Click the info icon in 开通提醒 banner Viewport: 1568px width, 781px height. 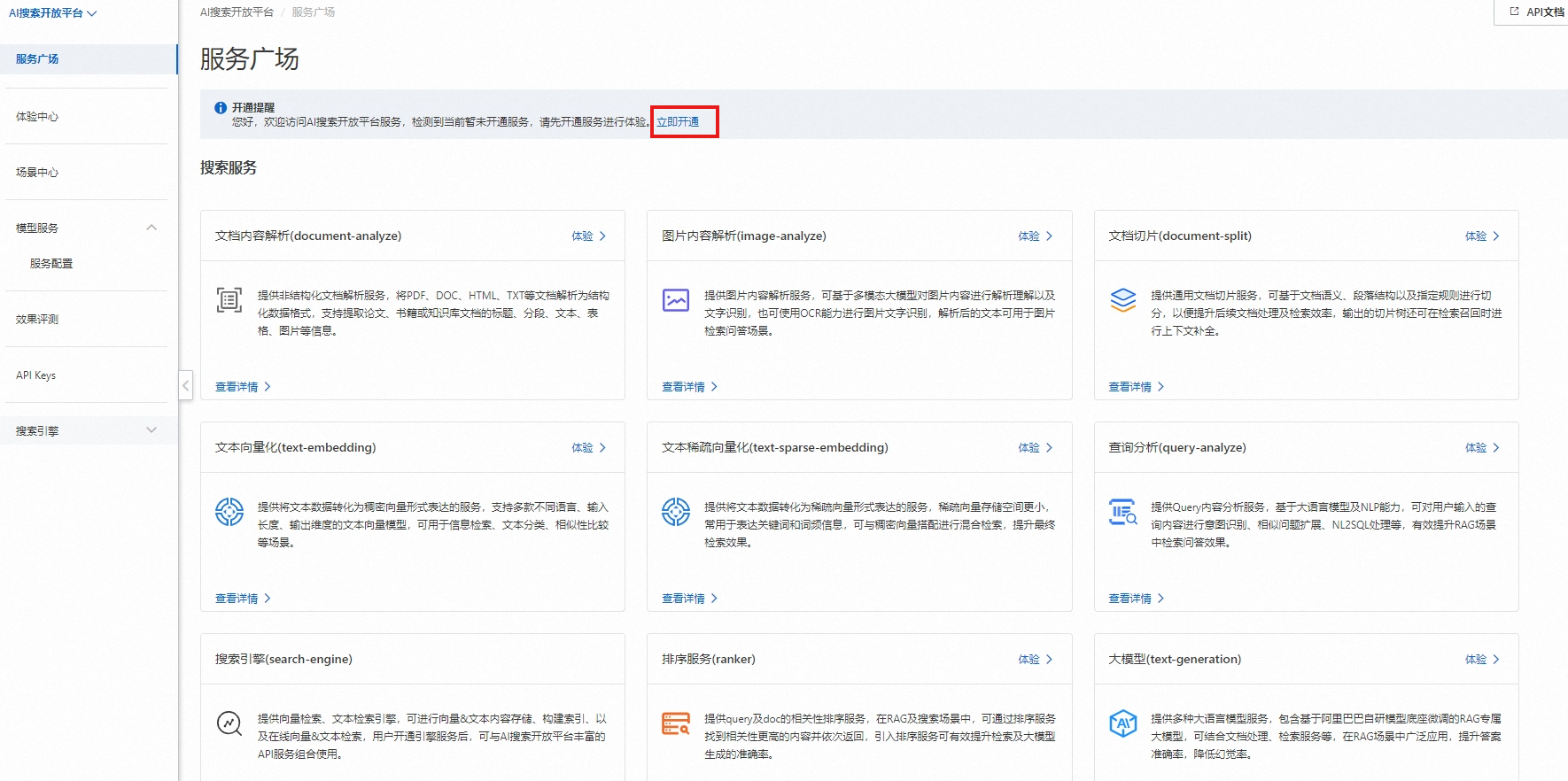click(221, 108)
